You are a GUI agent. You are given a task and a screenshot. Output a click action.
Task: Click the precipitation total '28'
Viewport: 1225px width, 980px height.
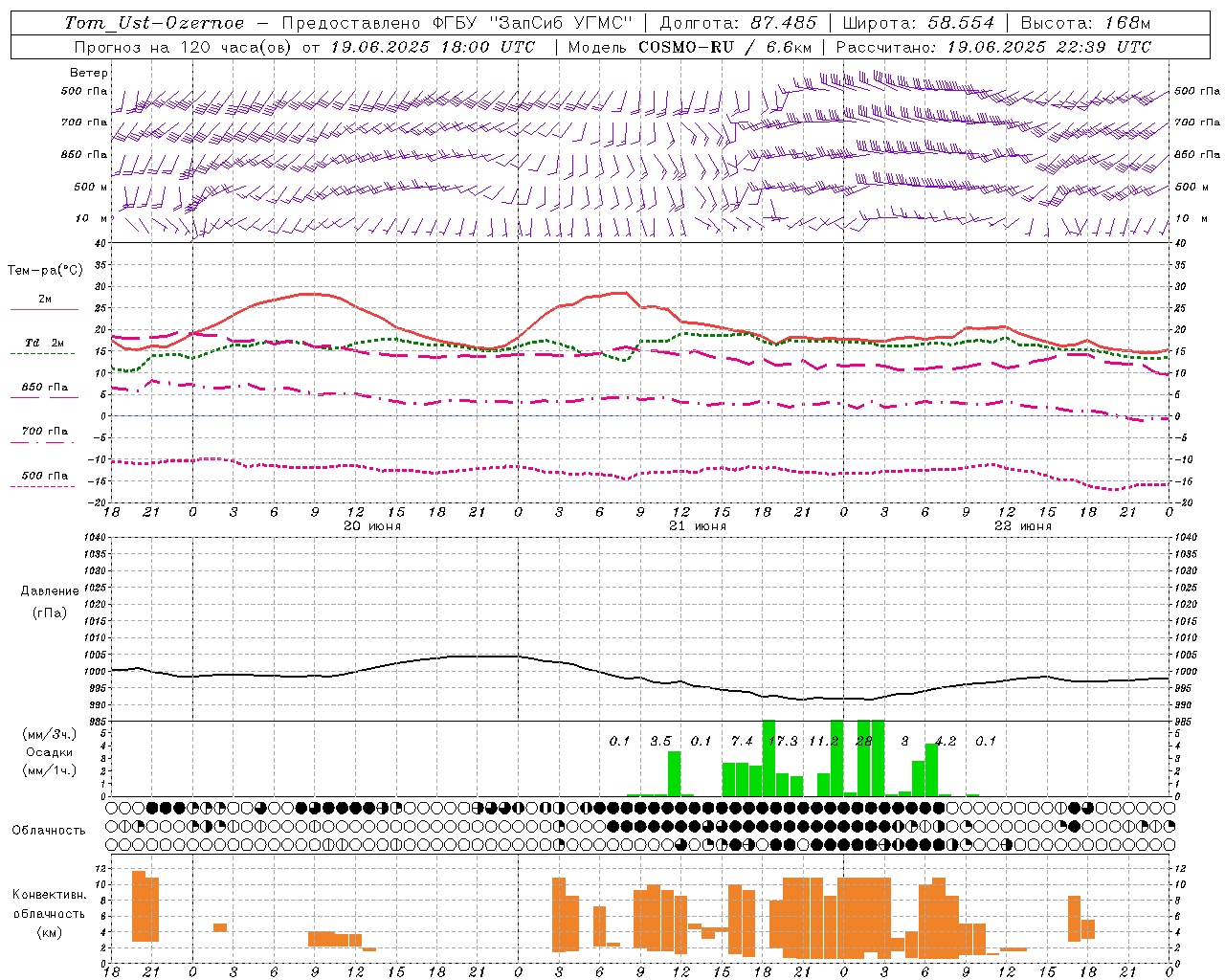(x=864, y=741)
